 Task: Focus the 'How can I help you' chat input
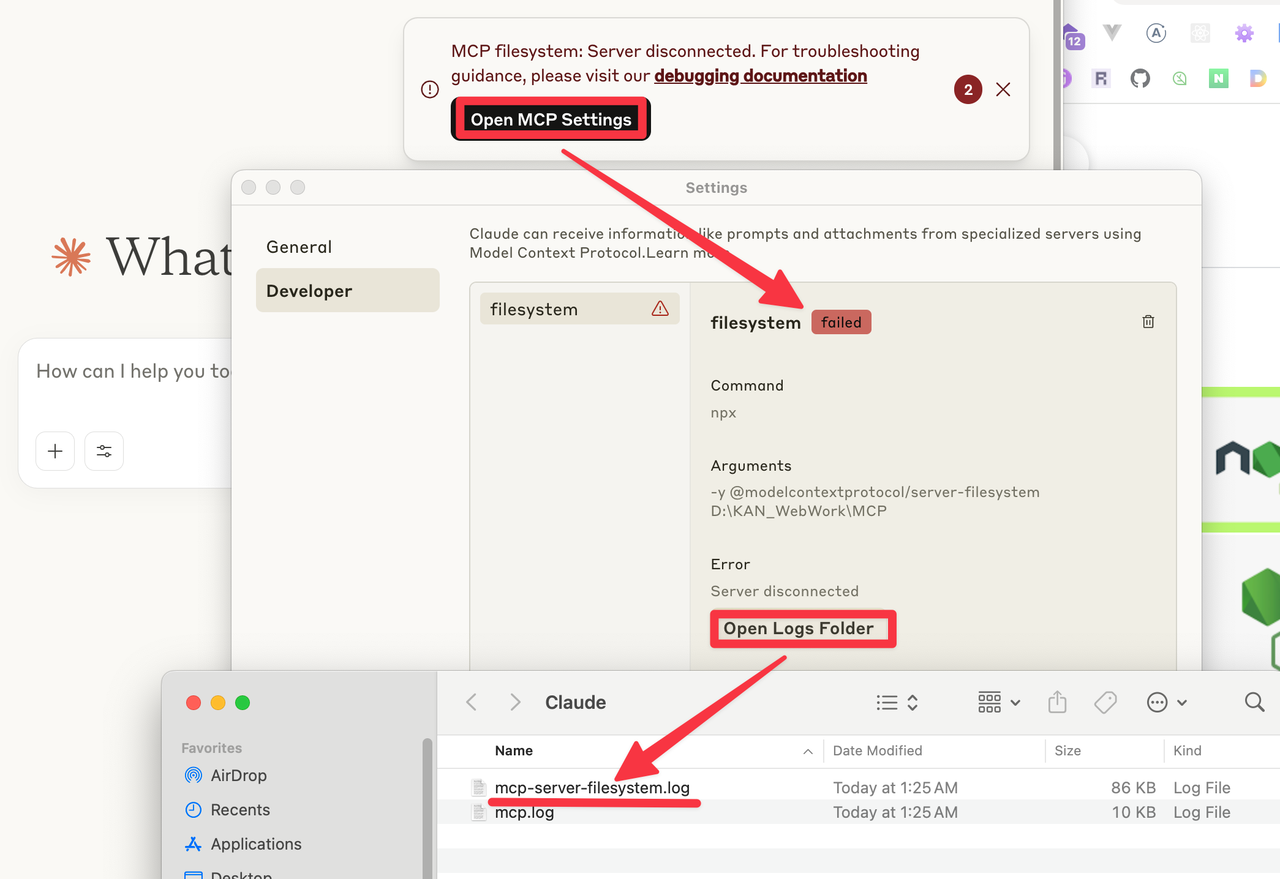point(134,371)
